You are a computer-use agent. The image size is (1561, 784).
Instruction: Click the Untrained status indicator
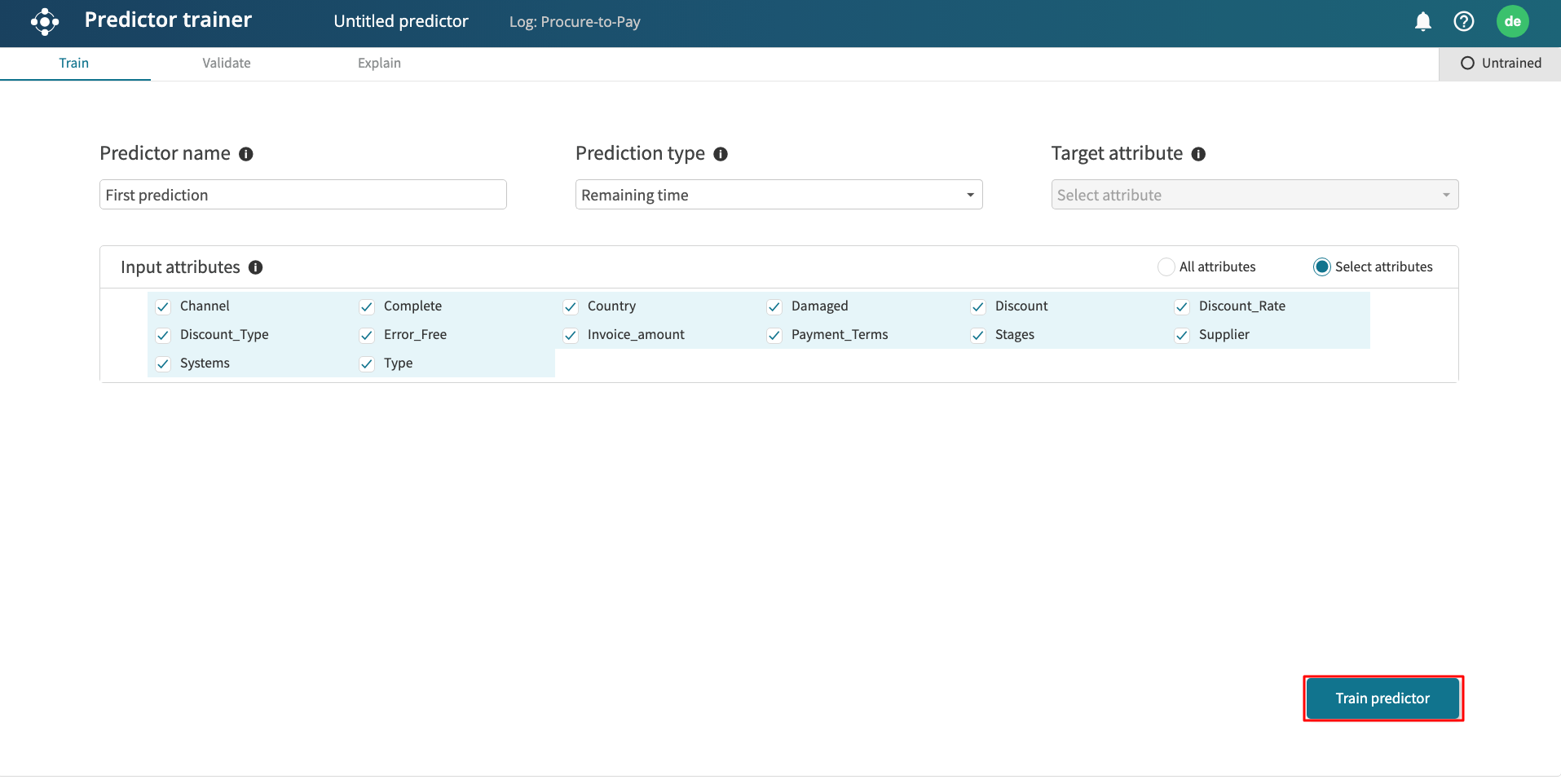(1500, 64)
